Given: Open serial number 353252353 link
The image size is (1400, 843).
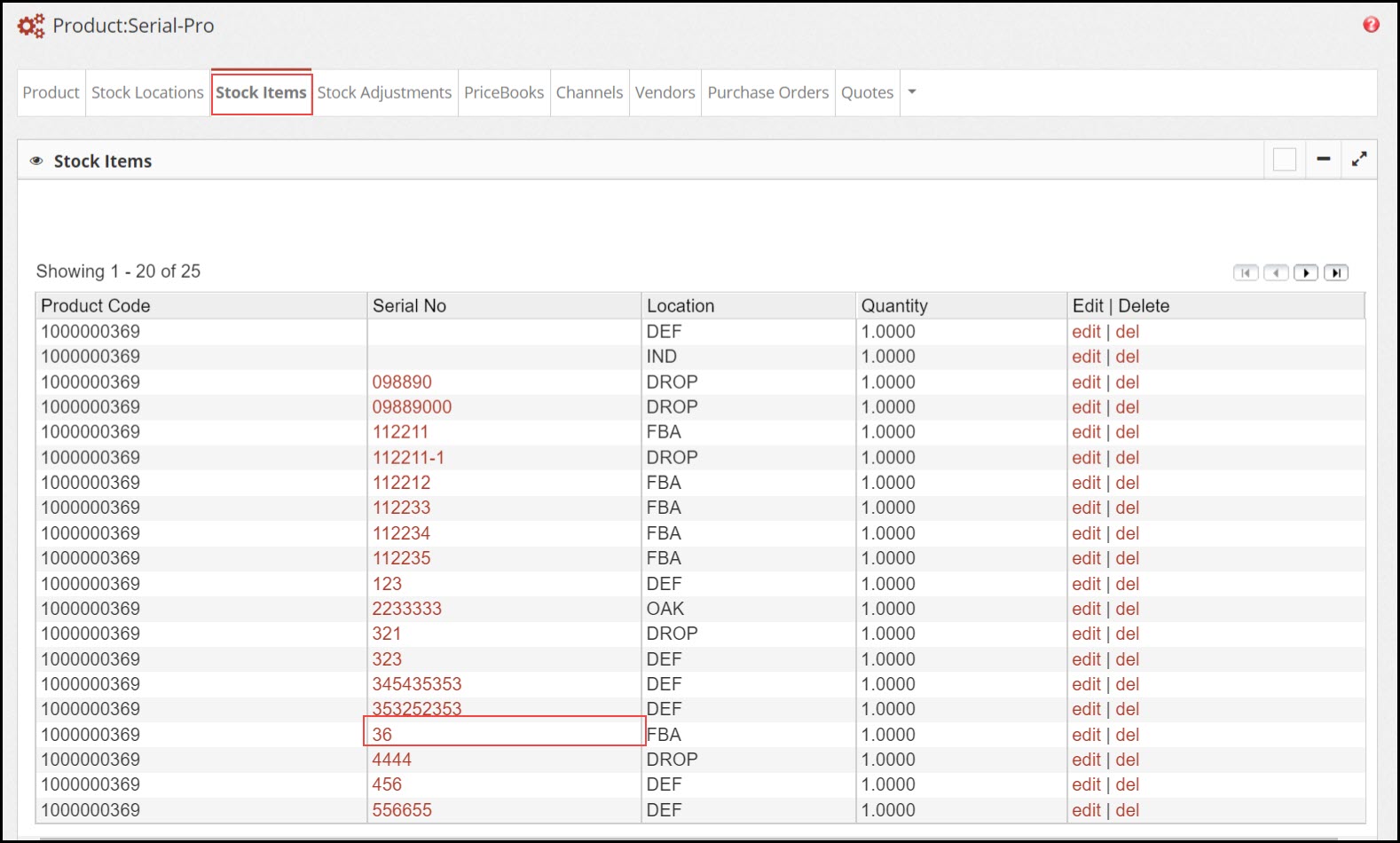Looking at the screenshot, I should 417,709.
